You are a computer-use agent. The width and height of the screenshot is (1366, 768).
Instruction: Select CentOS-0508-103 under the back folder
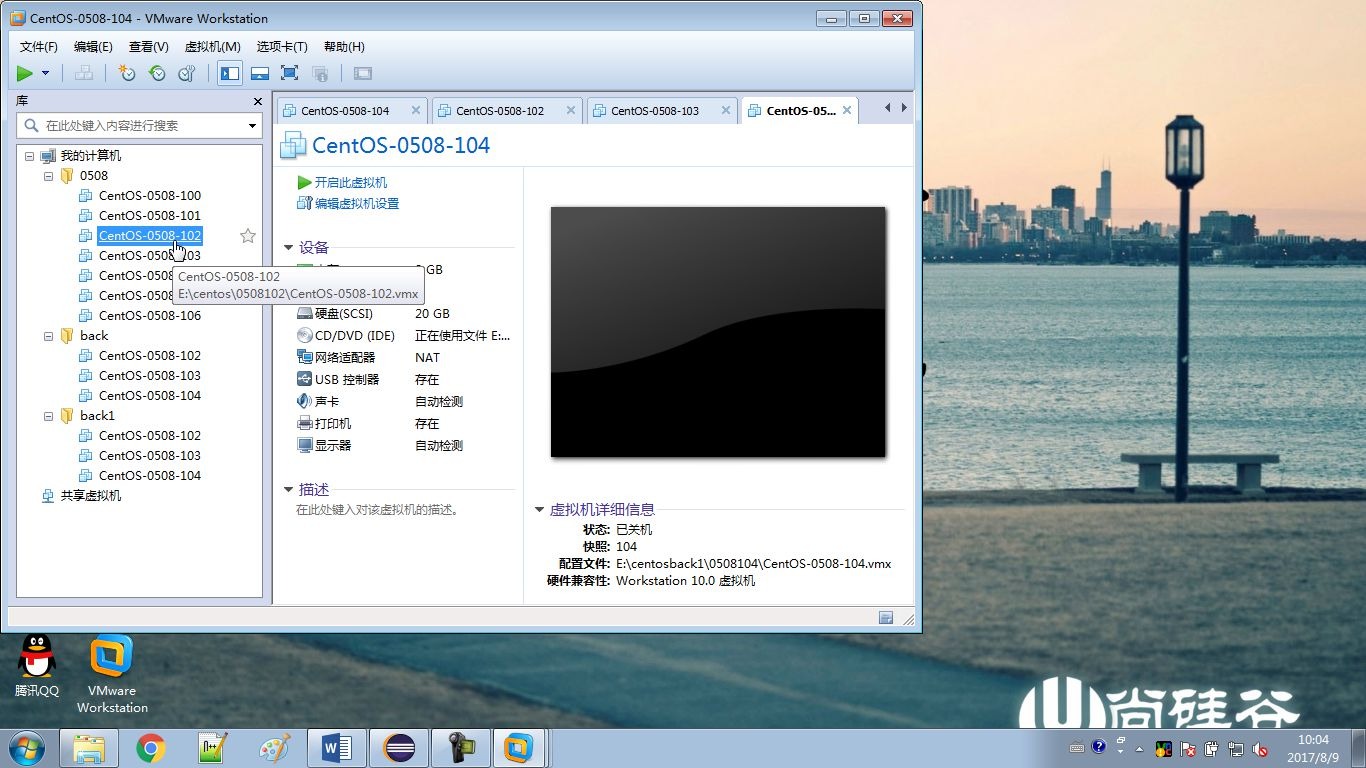[149, 375]
